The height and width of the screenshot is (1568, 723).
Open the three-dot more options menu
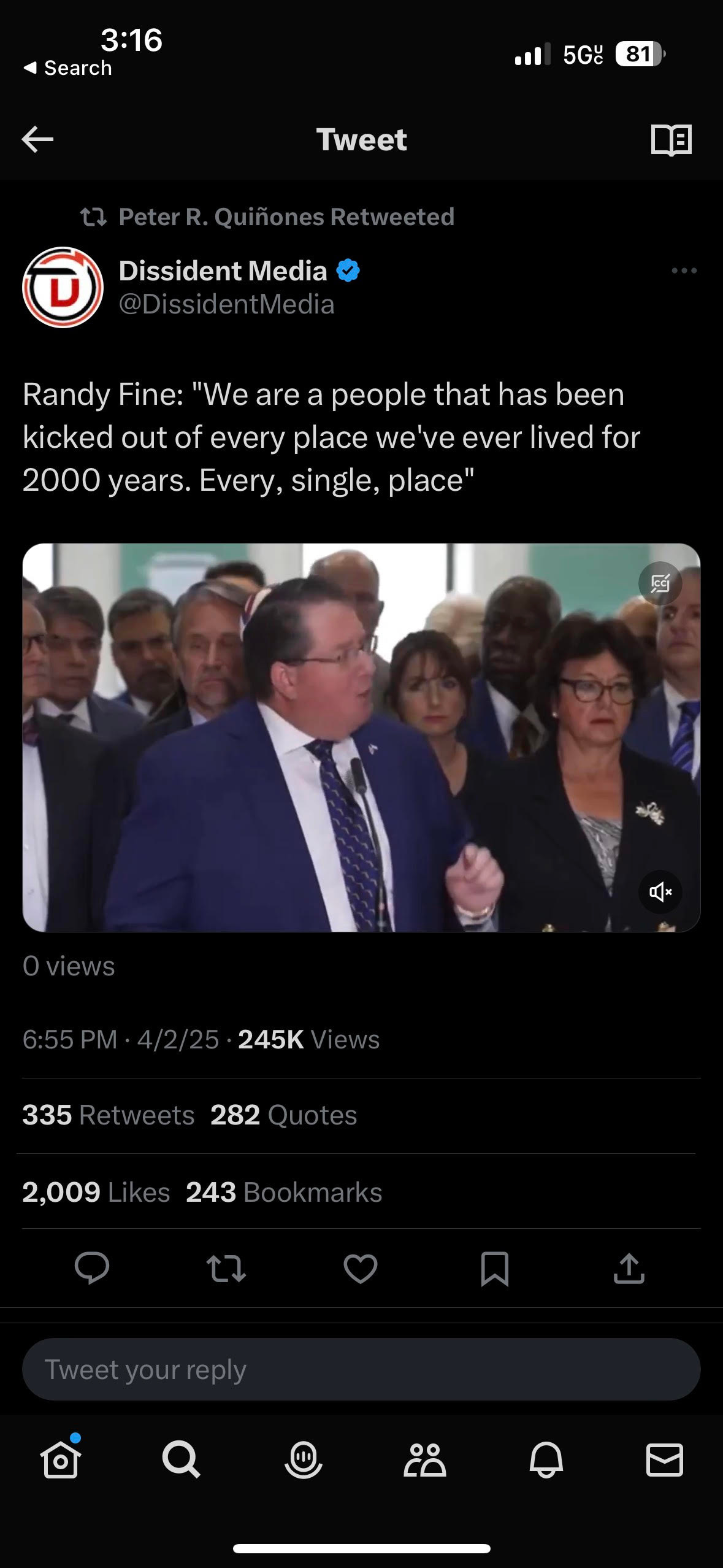684,271
